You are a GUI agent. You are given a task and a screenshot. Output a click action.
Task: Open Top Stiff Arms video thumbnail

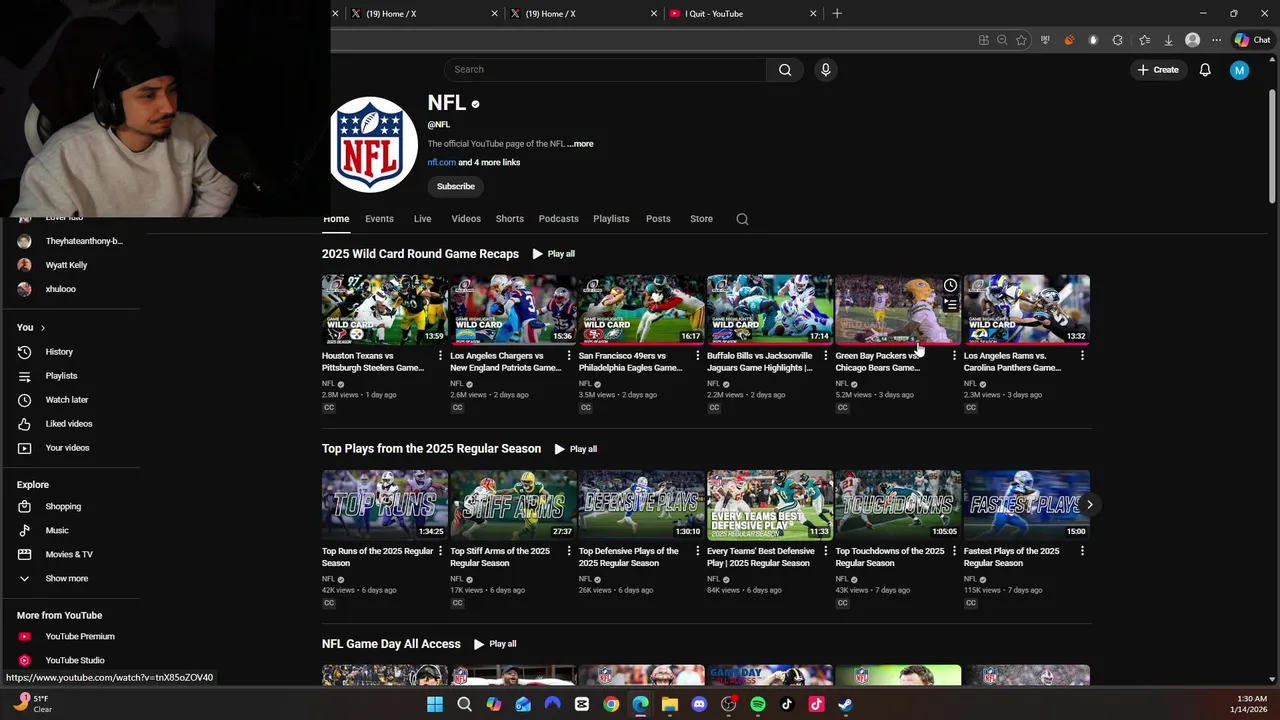(x=513, y=505)
